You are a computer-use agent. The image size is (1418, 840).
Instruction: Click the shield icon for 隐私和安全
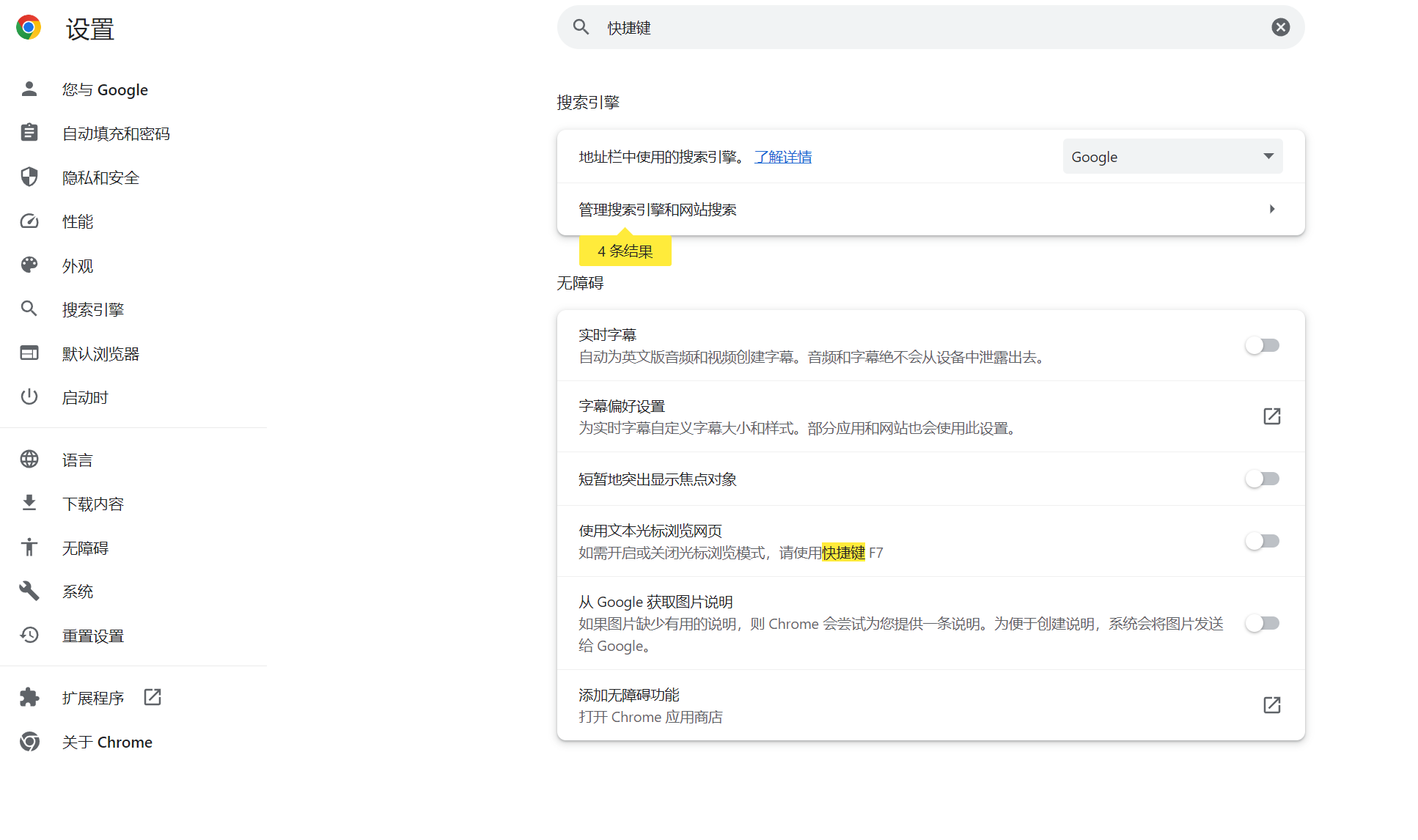click(x=29, y=177)
